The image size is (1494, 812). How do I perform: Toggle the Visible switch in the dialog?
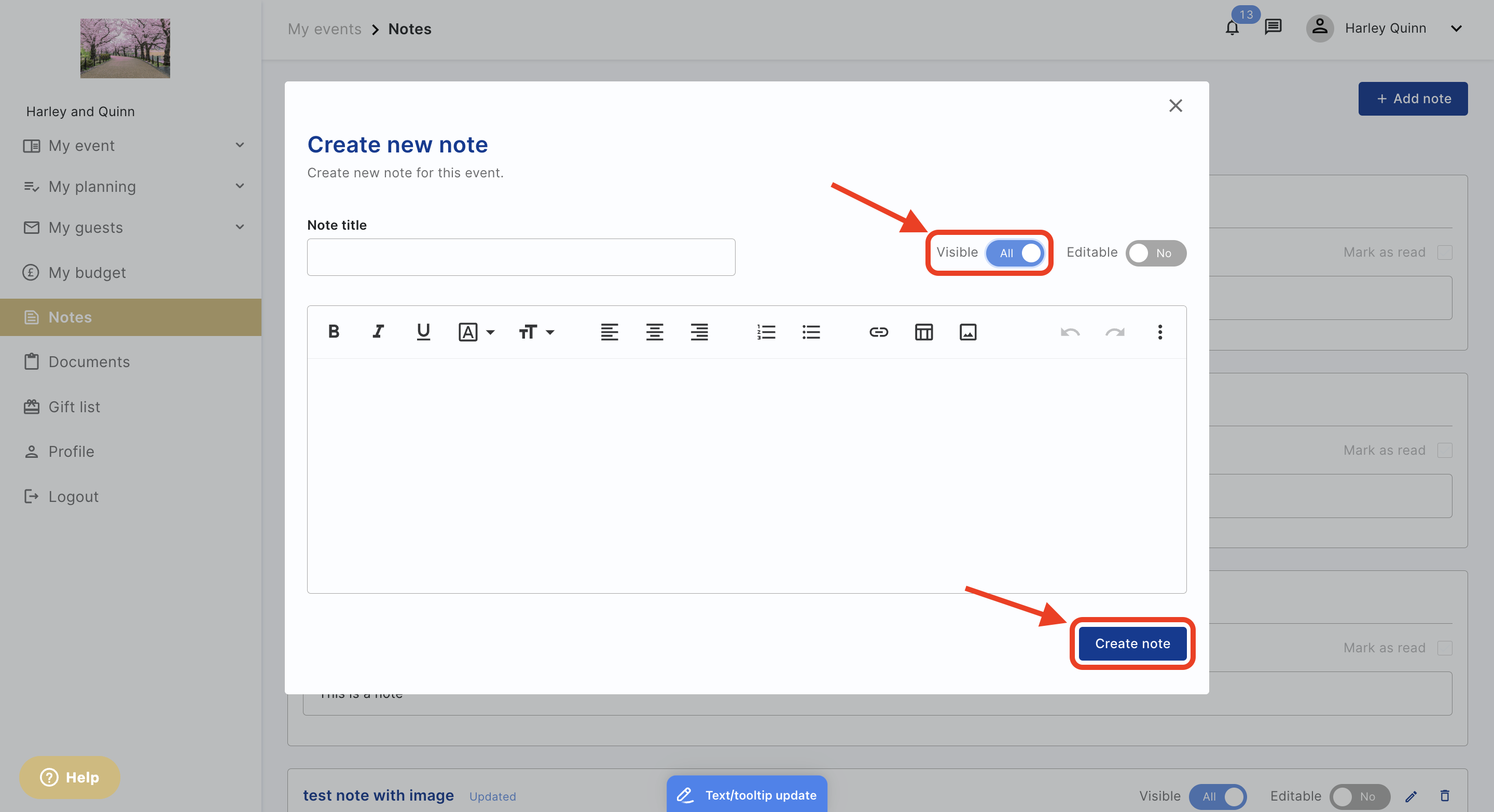[1015, 253]
